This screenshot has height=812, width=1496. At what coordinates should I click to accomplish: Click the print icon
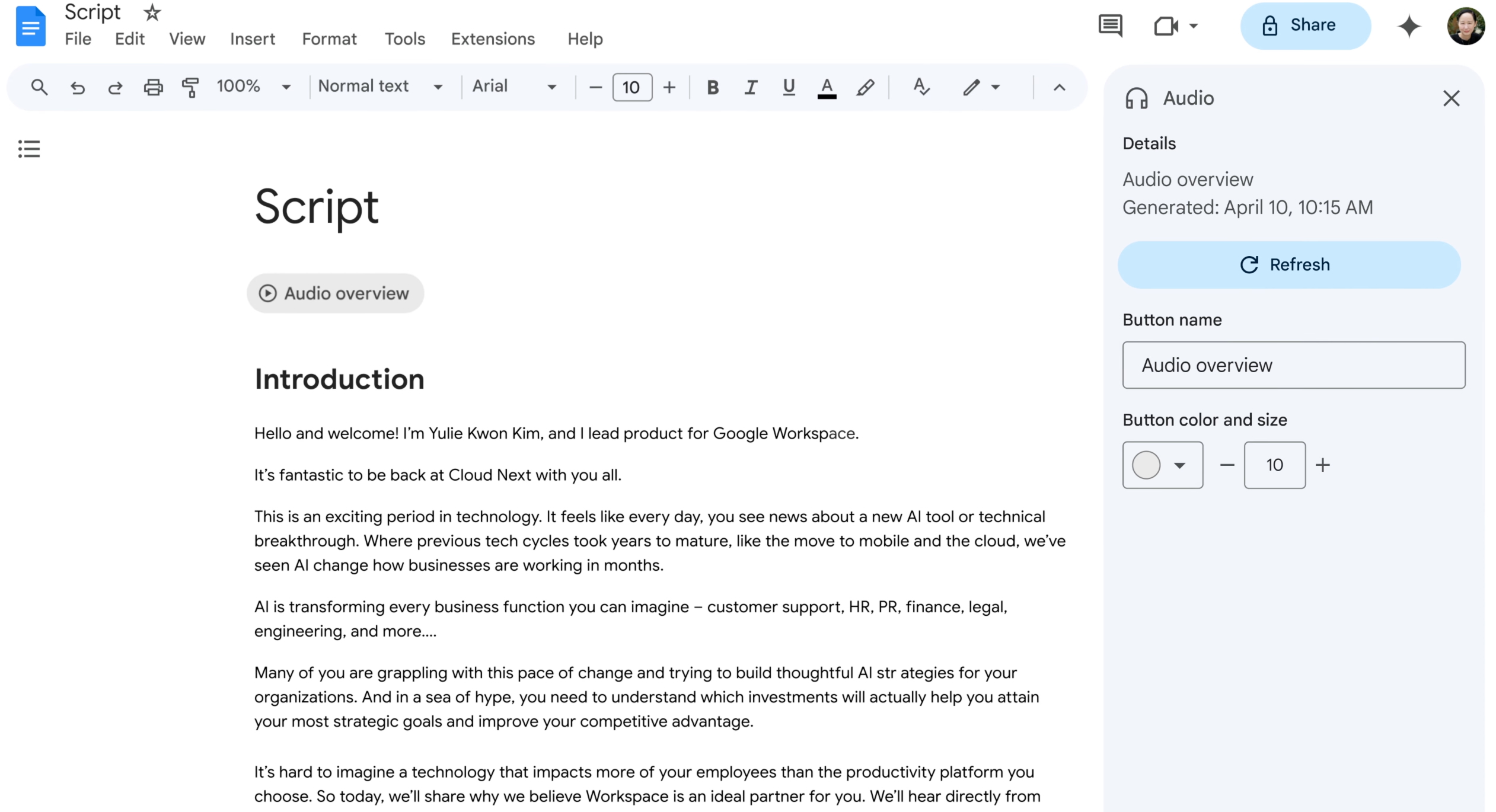click(x=153, y=87)
